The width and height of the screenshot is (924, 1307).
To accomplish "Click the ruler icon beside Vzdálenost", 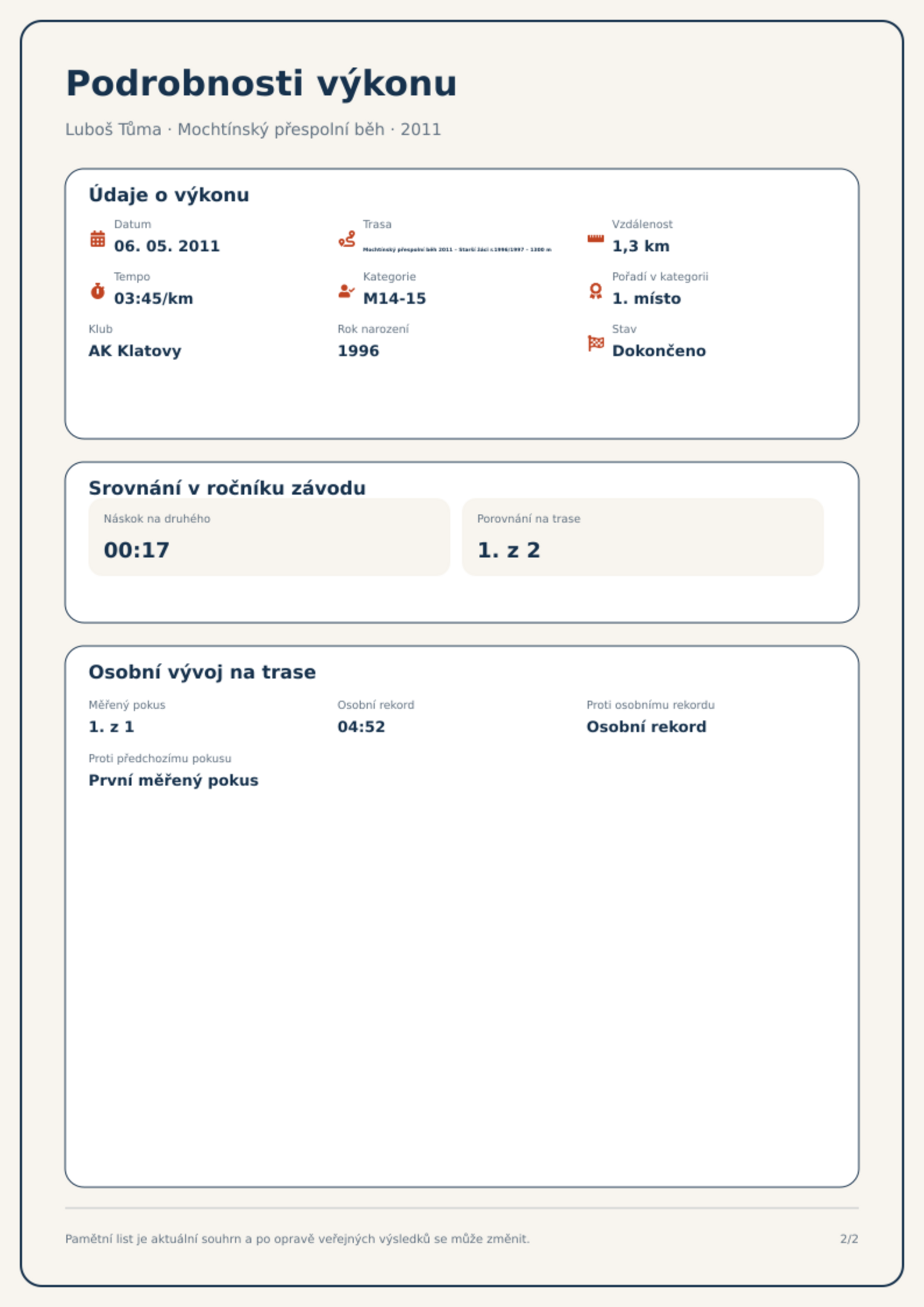I will pos(595,239).
